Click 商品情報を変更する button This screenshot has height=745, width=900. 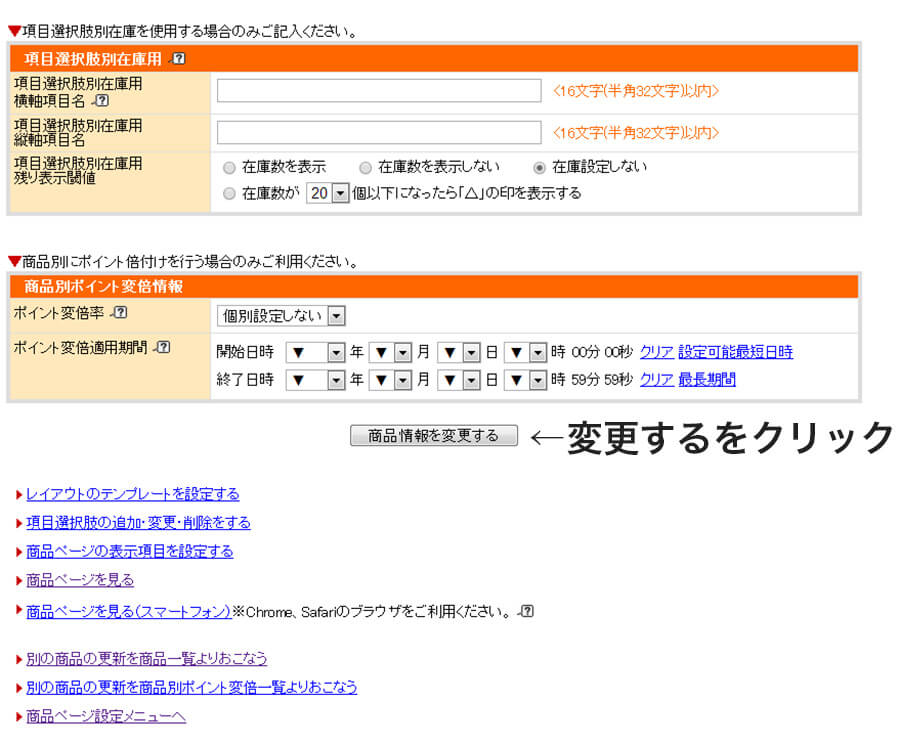click(x=433, y=436)
